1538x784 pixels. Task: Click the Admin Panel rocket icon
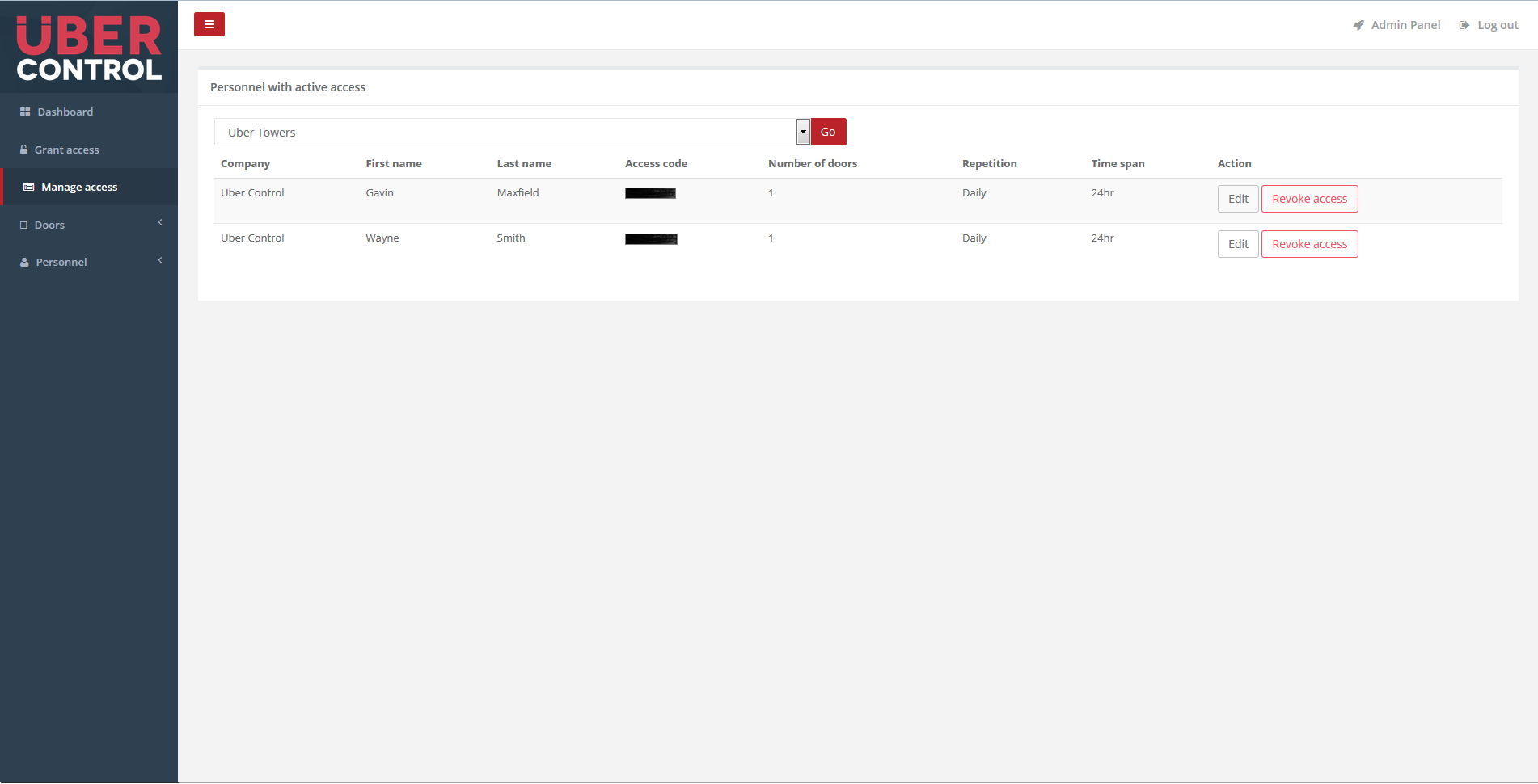(1358, 25)
